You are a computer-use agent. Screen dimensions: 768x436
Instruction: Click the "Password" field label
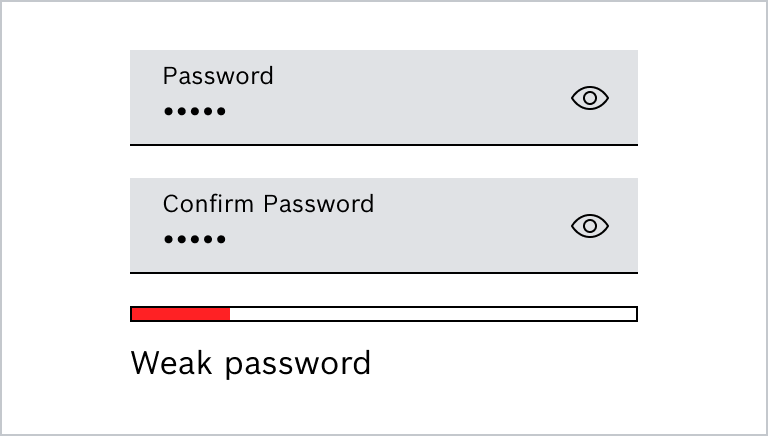[x=217, y=76]
